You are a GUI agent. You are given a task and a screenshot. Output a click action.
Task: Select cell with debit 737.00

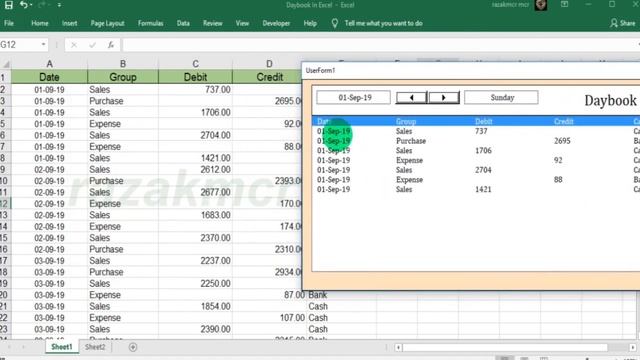click(196, 89)
